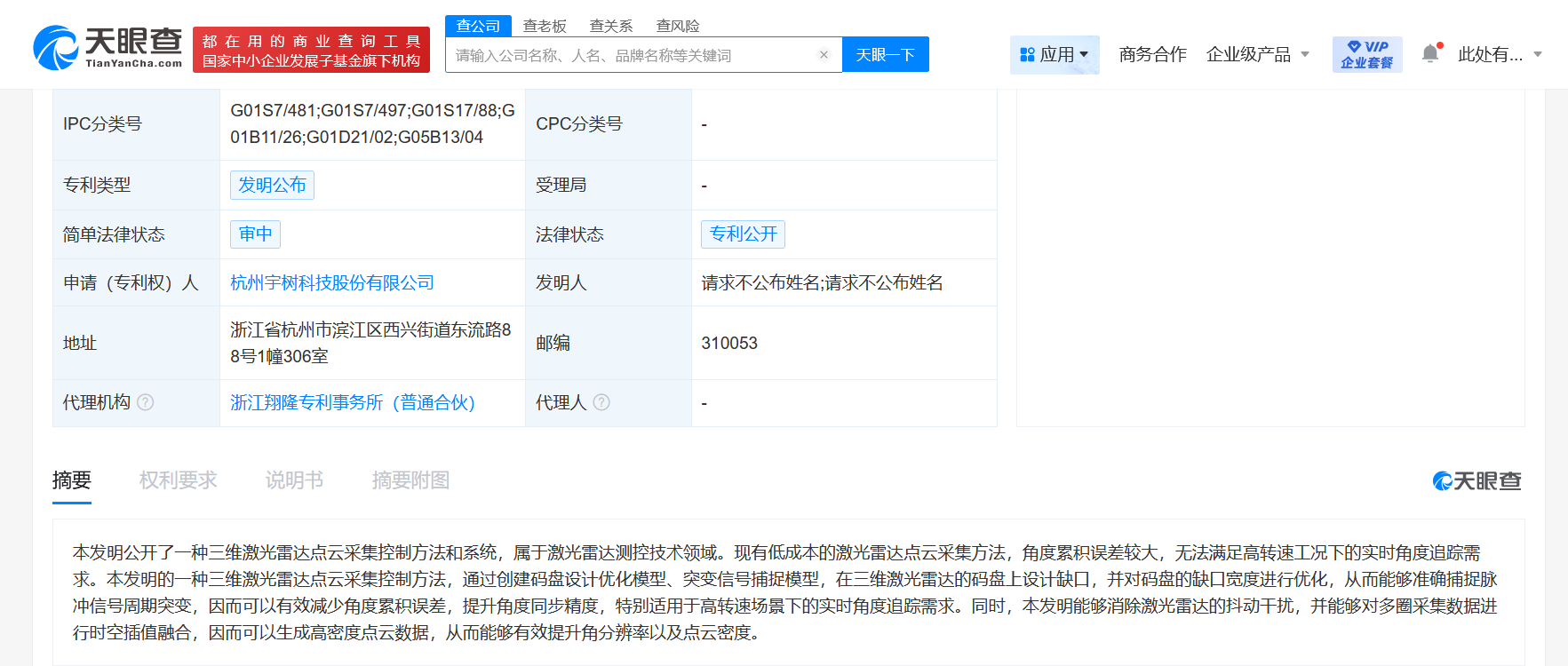Expand the 企业级产品 dropdown
This screenshot has width=1568, height=666.
click(1258, 54)
